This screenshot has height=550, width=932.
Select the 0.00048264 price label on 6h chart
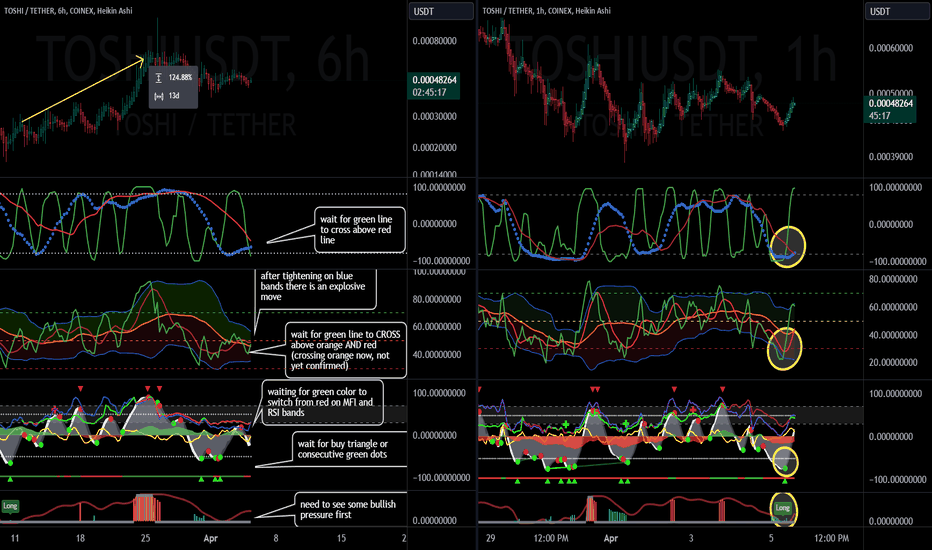click(435, 80)
